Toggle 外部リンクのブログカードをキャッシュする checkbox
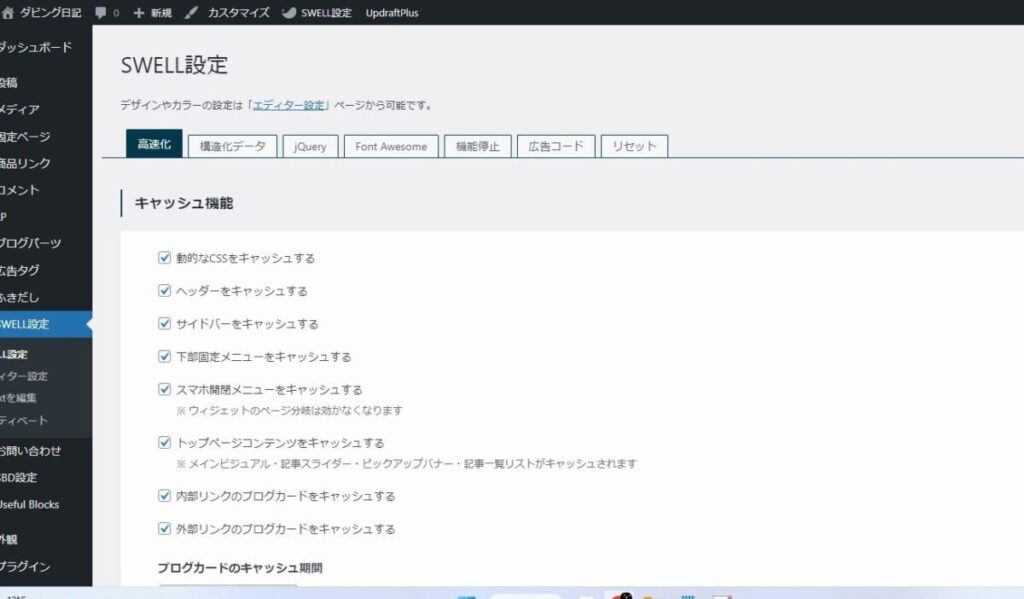Screen dimensions: 1024x599 coord(165,528)
